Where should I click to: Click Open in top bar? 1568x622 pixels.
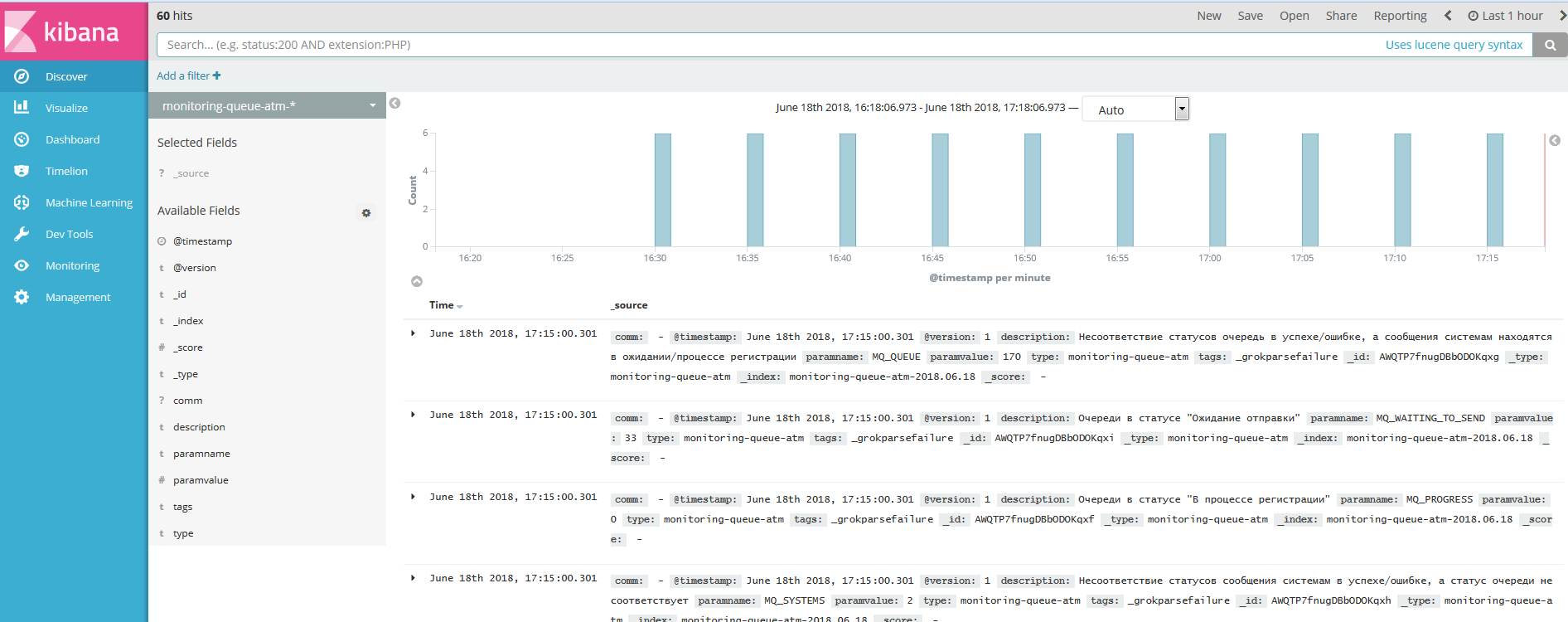pyautogui.click(x=1295, y=16)
